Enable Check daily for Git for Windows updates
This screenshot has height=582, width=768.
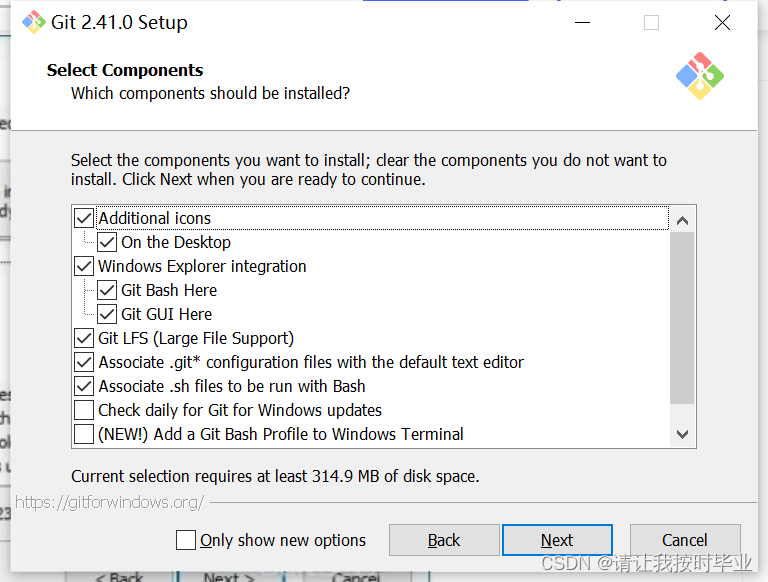tap(84, 410)
